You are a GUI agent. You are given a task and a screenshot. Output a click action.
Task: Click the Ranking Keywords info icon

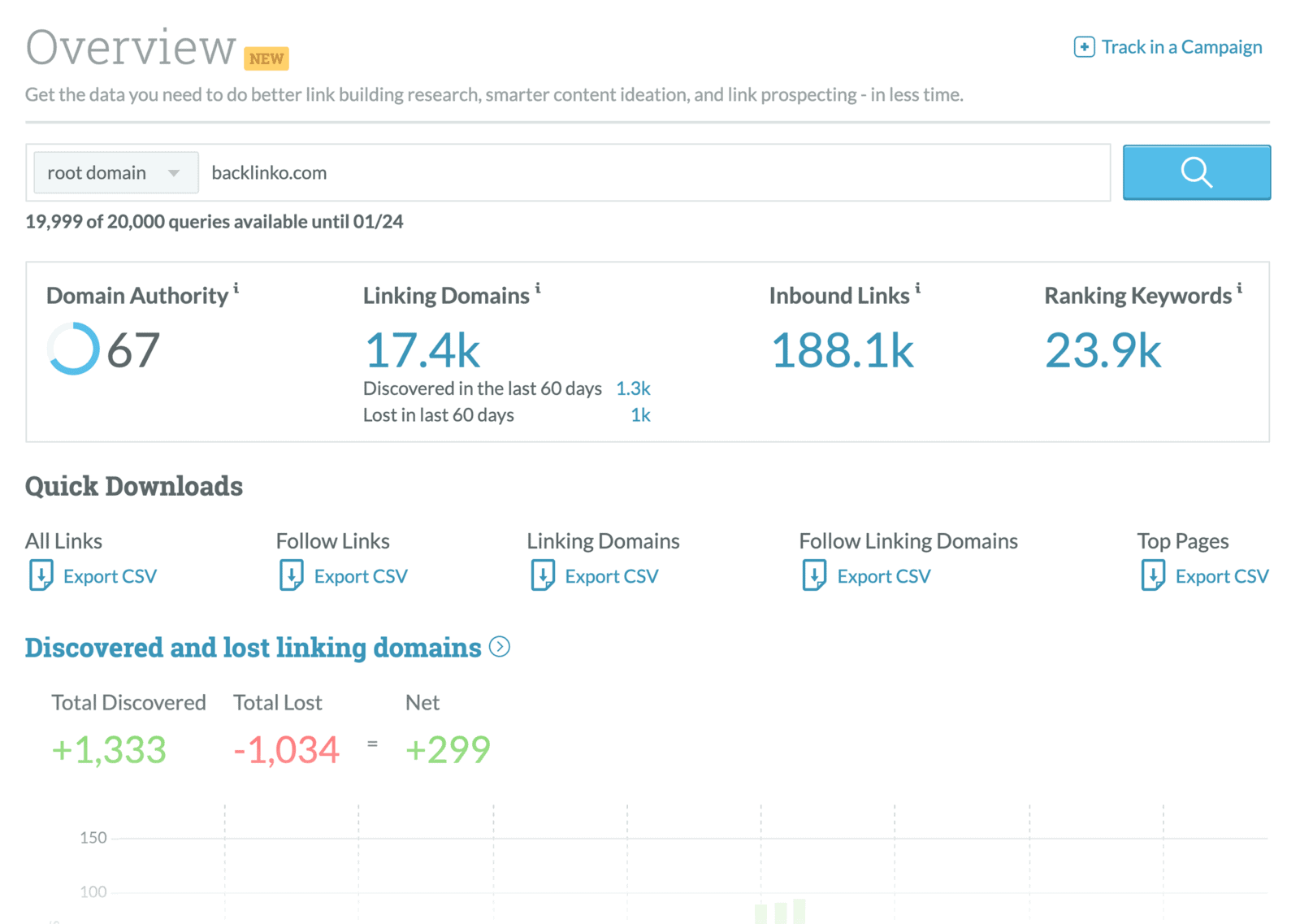pyautogui.click(x=1238, y=288)
